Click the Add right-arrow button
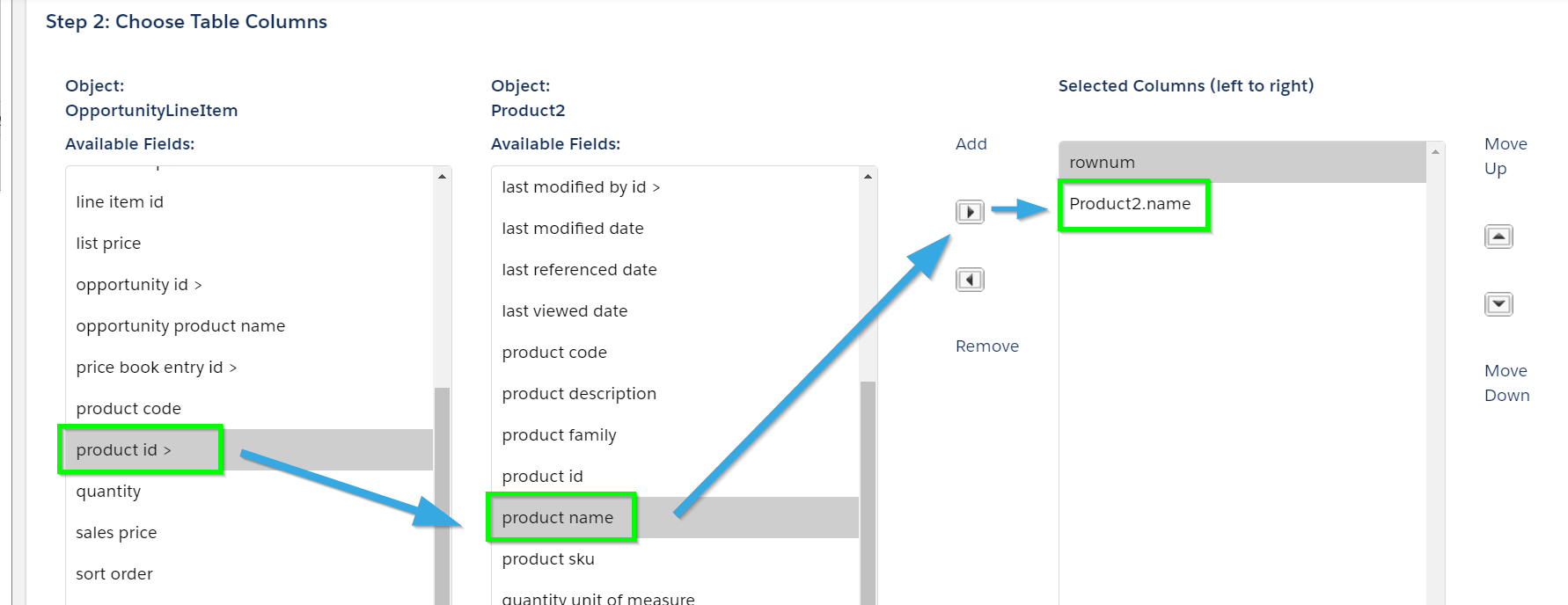The height and width of the screenshot is (605, 1568). (x=970, y=212)
